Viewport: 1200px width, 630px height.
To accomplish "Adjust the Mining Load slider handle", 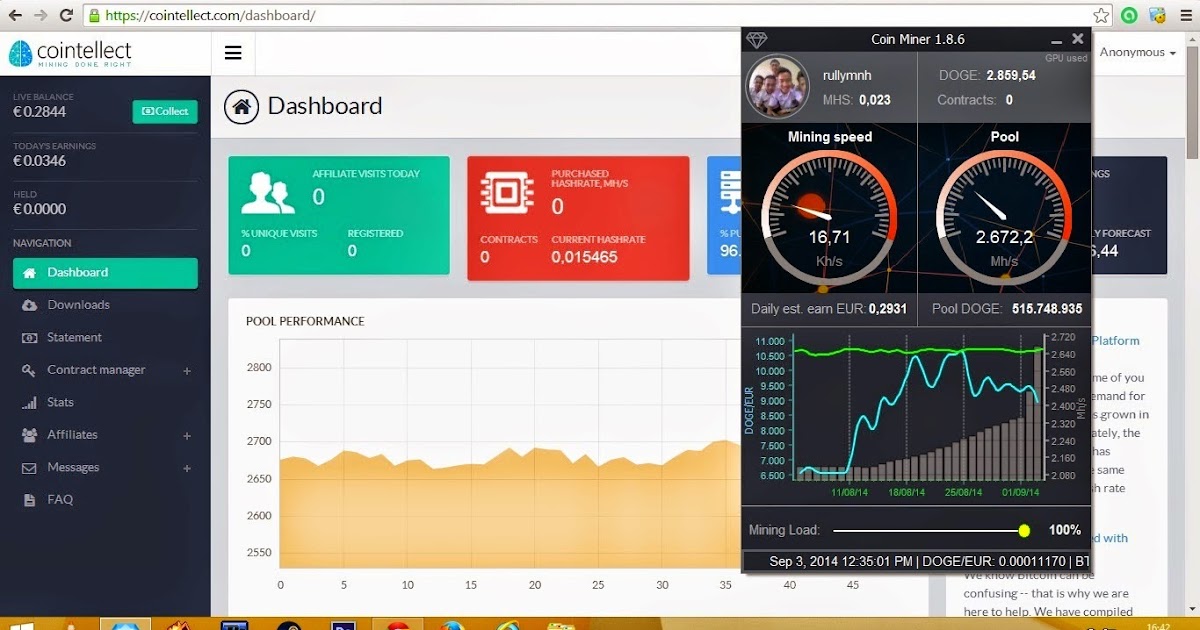I will 1024,530.
